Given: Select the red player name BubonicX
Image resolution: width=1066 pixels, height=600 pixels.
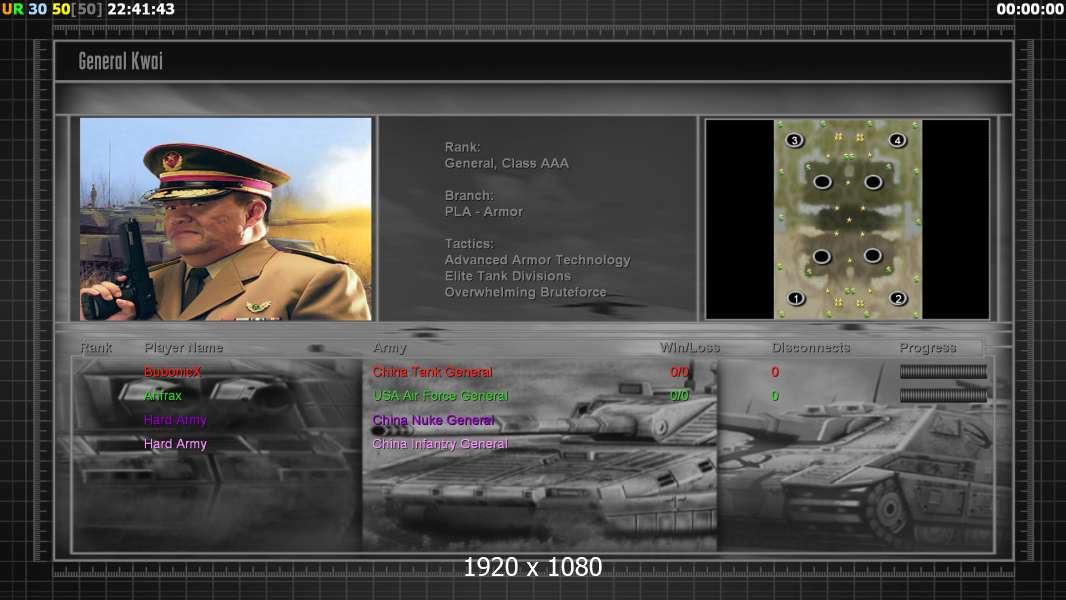Looking at the screenshot, I should [x=172, y=372].
